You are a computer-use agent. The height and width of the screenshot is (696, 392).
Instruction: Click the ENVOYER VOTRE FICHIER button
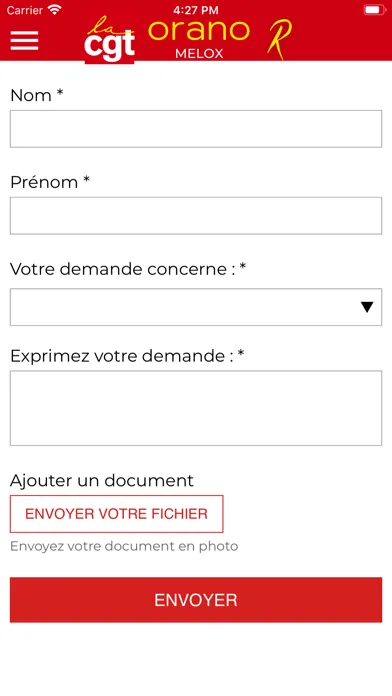pyautogui.click(x=116, y=514)
